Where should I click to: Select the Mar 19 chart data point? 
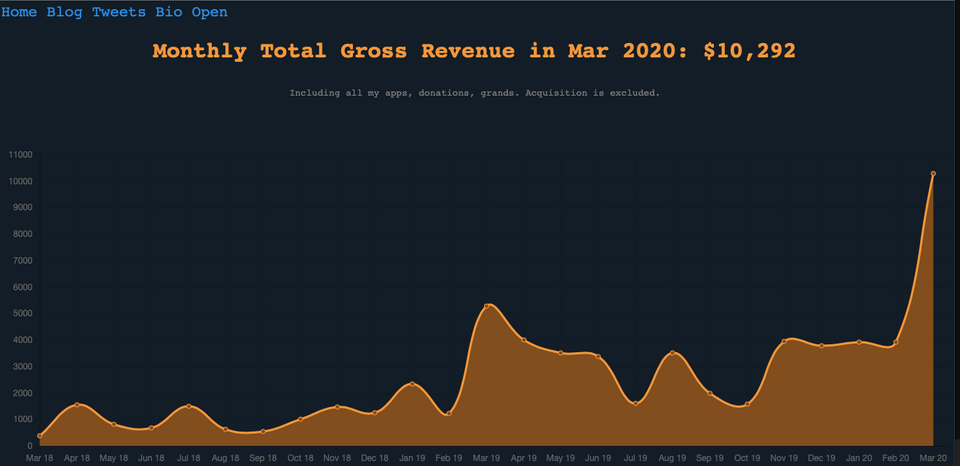(487, 306)
